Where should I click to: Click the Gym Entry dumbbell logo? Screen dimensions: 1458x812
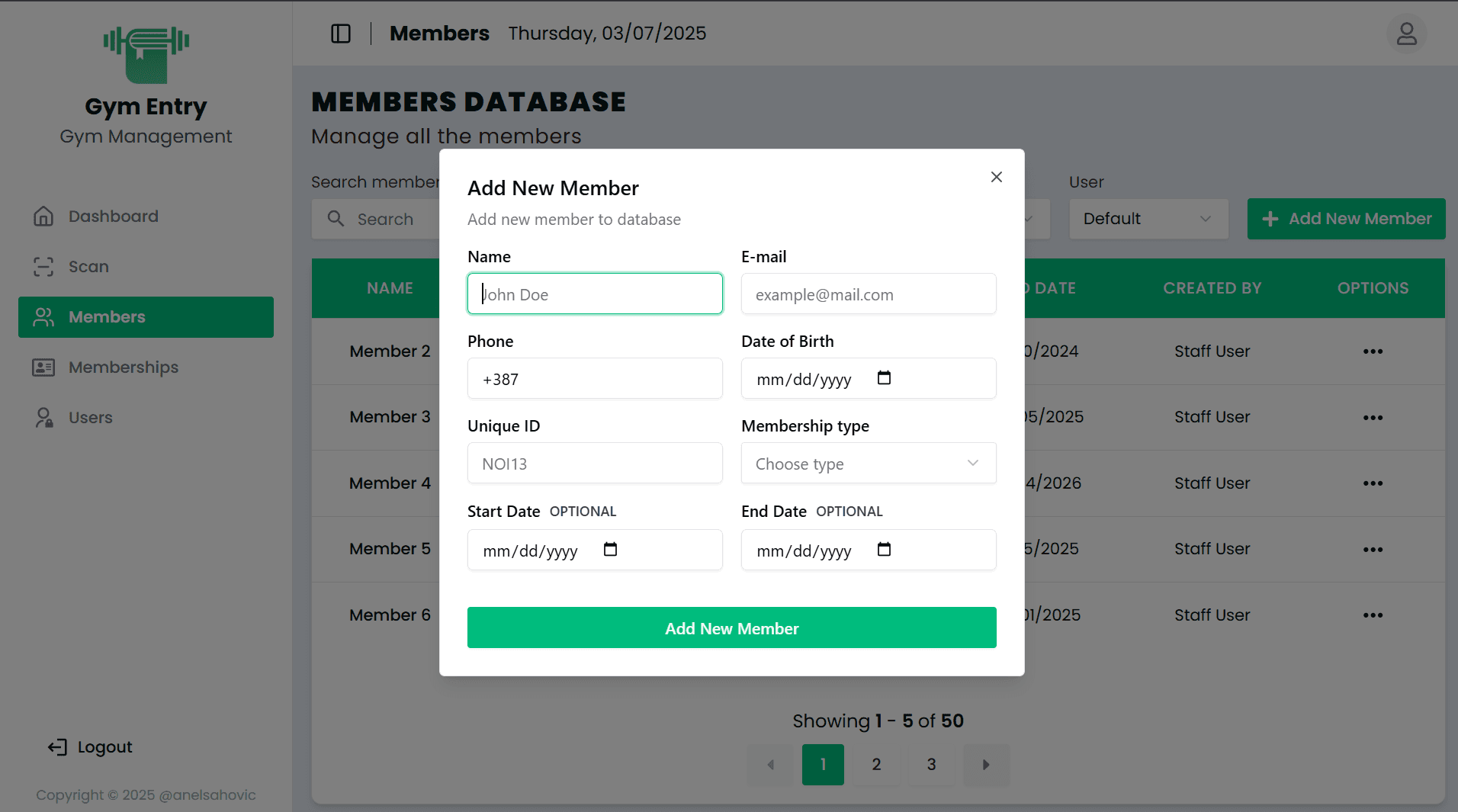(146, 55)
